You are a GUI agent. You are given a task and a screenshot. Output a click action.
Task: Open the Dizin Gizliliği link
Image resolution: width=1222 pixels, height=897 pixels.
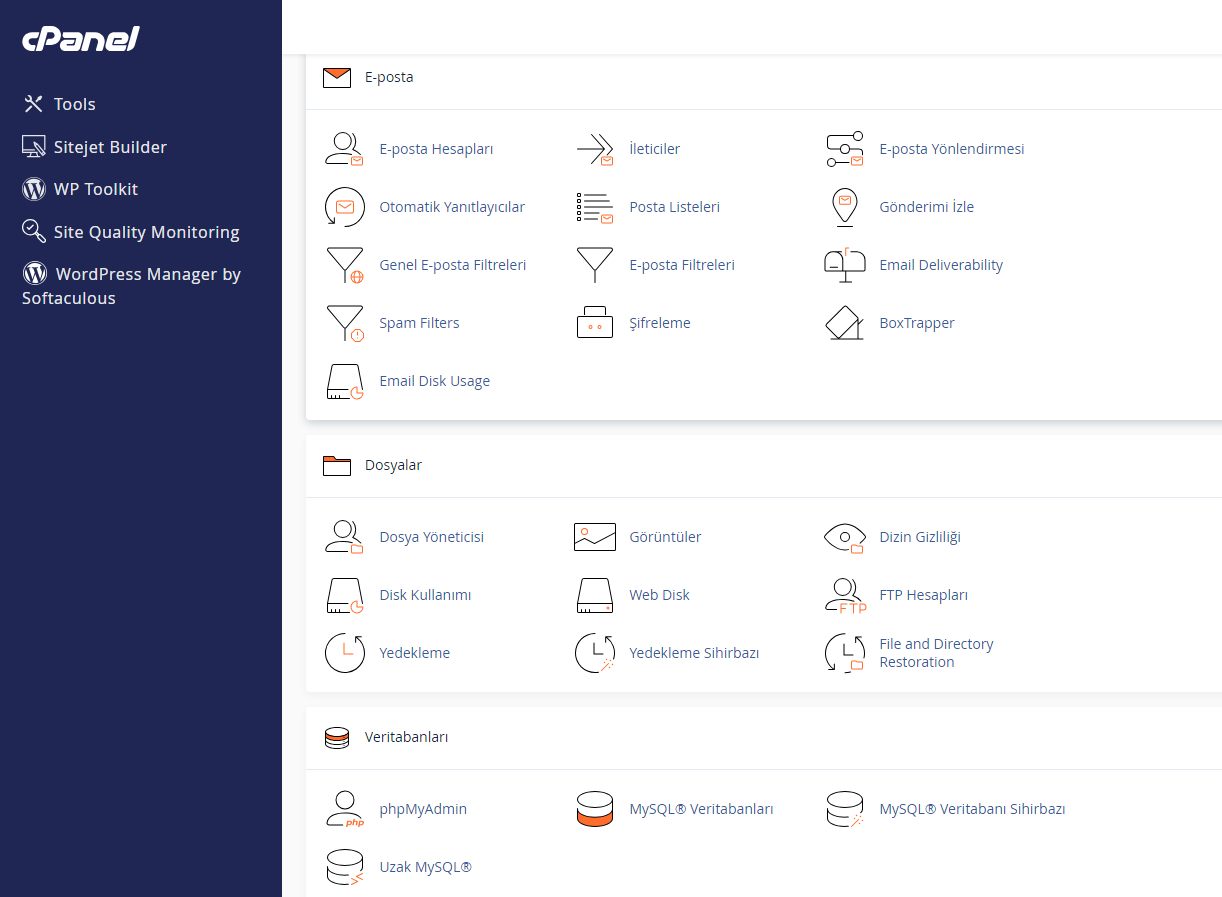(920, 537)
